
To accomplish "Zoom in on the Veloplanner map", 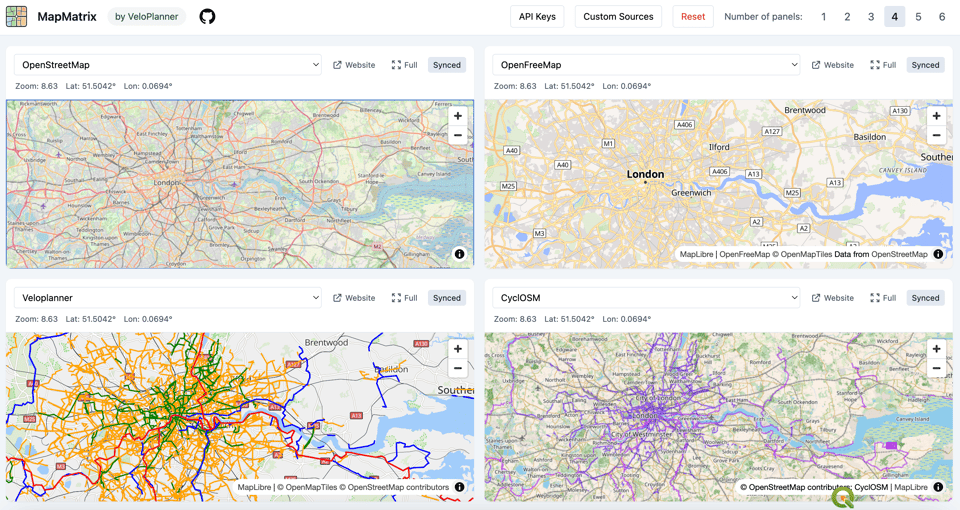I will (458, 349).
